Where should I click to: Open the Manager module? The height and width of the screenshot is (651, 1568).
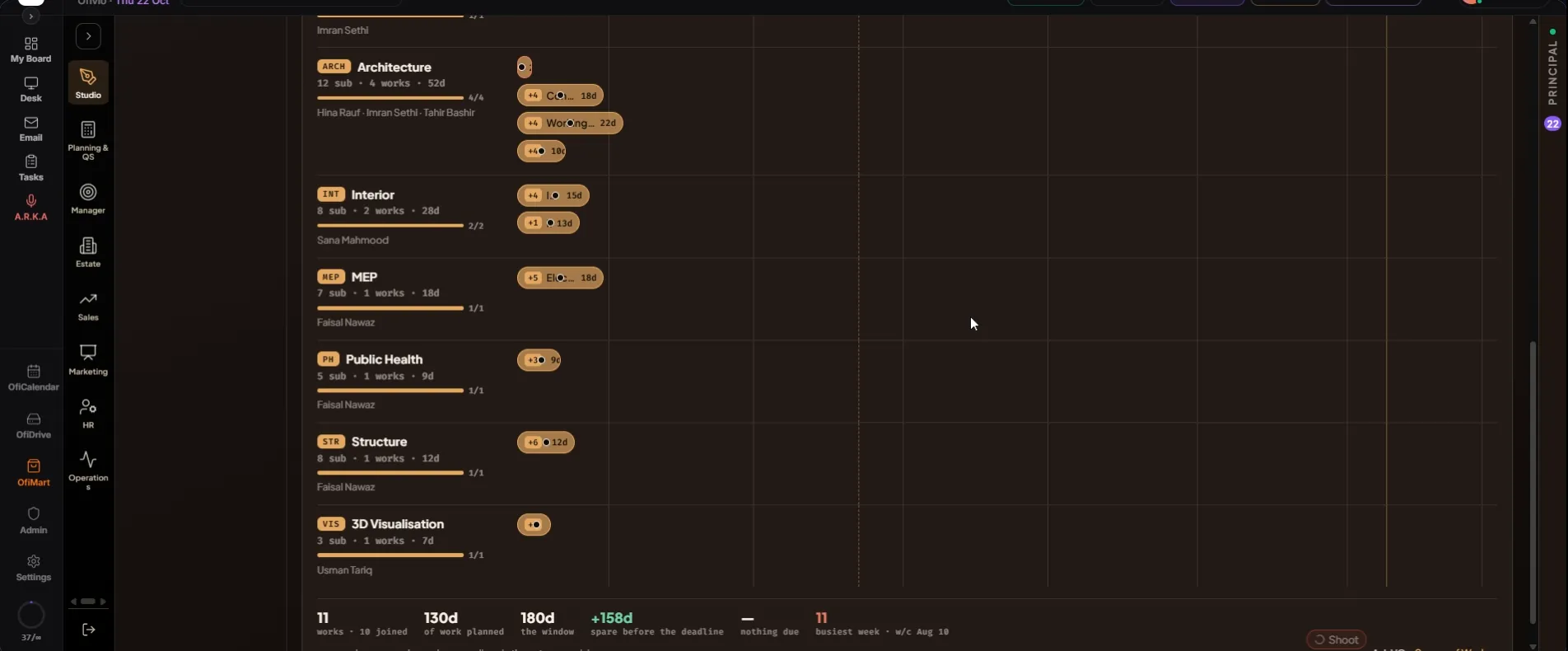coord(88,199)
